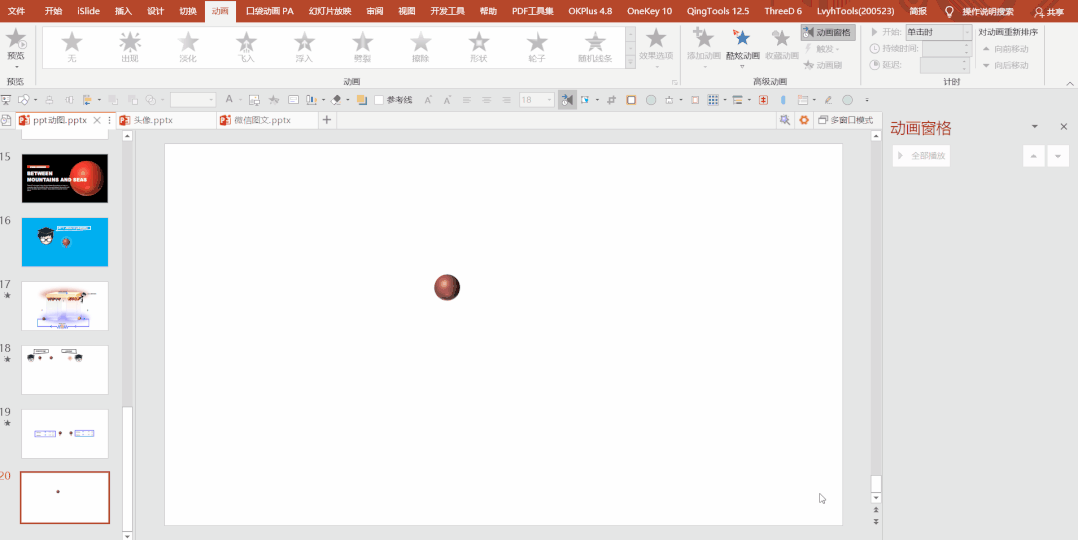Select slide 16 blue thumbnail
Viewport: 1078px width, 540px height.
pos(65,242)
